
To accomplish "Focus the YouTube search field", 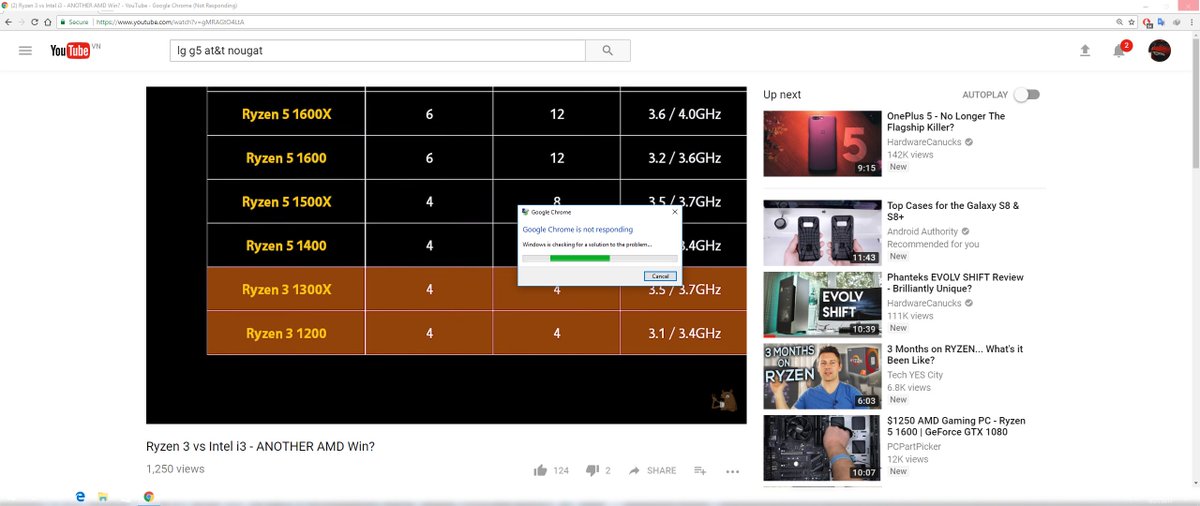I will pos(377,50).
